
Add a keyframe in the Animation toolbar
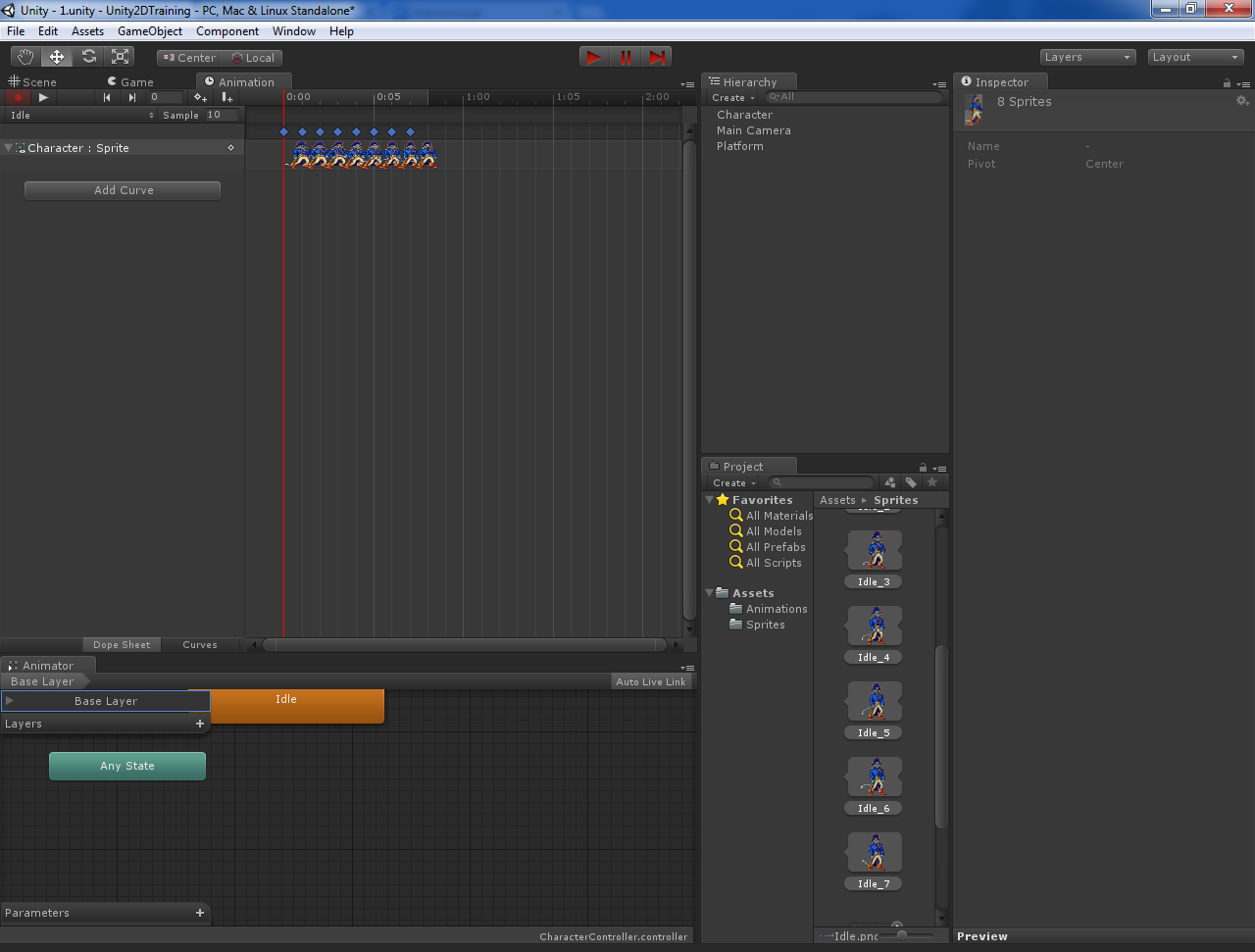pyautogui.click(x=200, y=97)
